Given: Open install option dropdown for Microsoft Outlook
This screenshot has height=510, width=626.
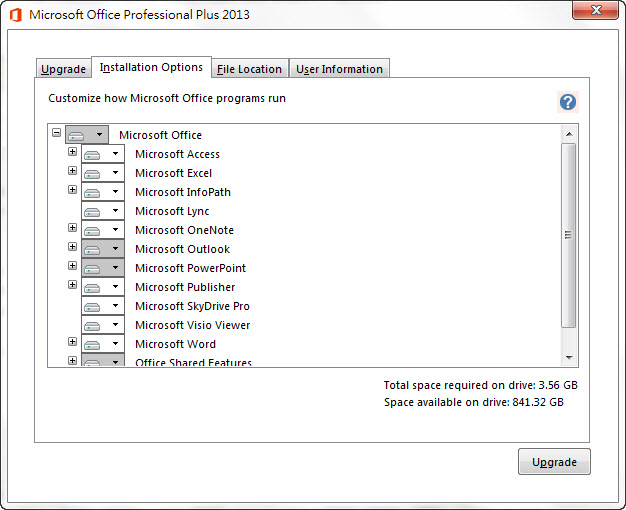Looking at the screenshot, I should (x=103, y=249).
